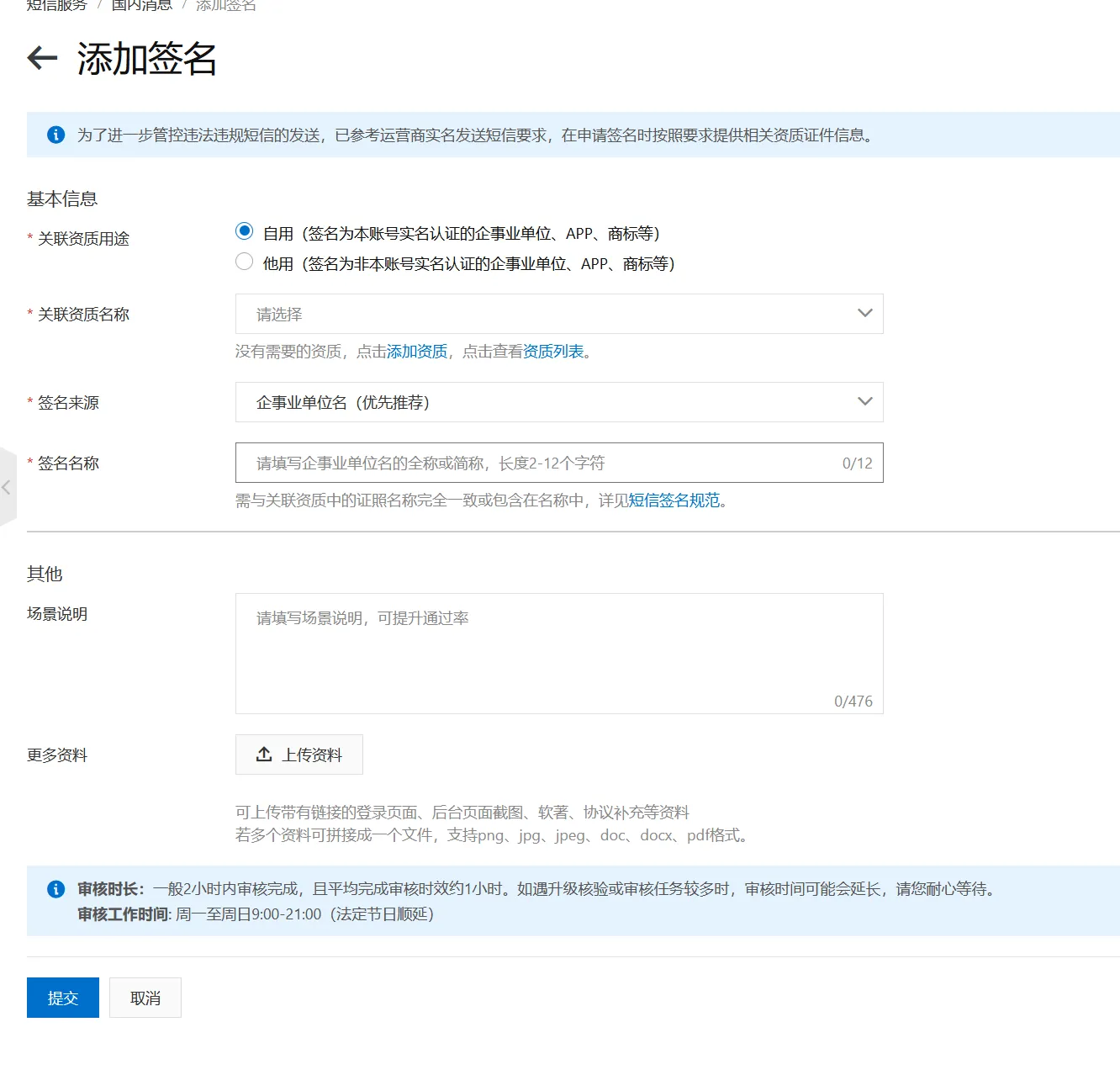Click the 签名来源 field label
This screenshot has height=1075, width=1120.
68,403
